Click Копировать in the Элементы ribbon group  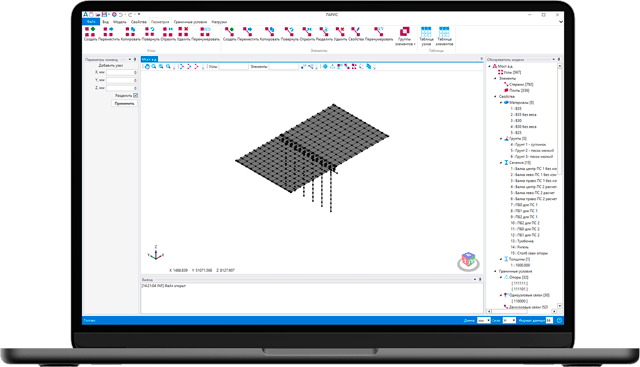[x=269, y=34]
